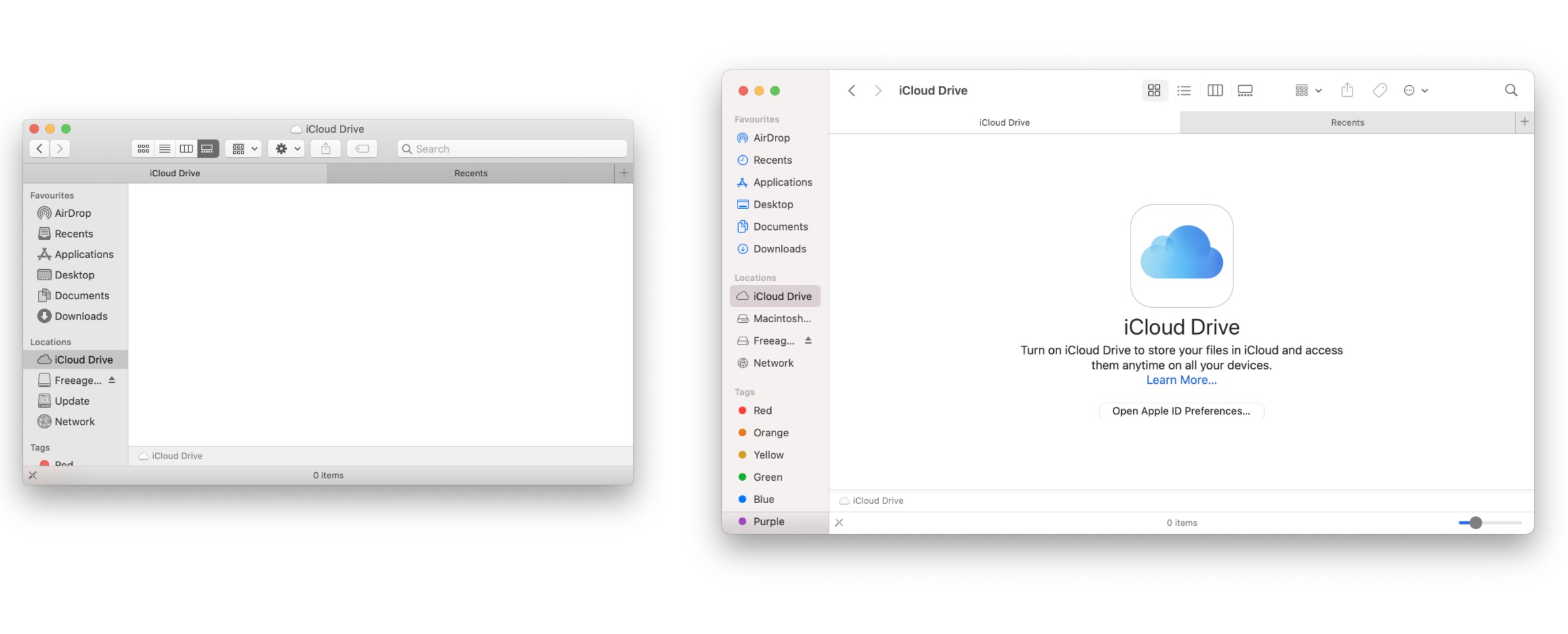Select iCloud Drive tab in left window

[x=175, y=173]
